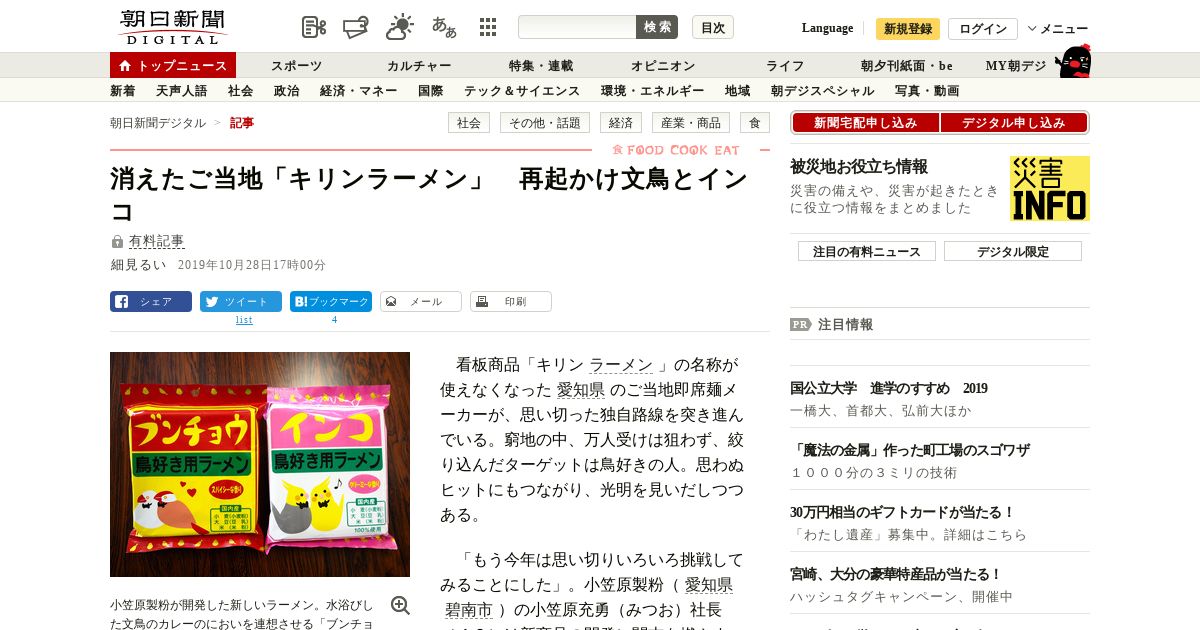Click the mascot character icon beside MY朝デジ
This screenshot has width=1200, height=630.
[x=1073, y=62]
